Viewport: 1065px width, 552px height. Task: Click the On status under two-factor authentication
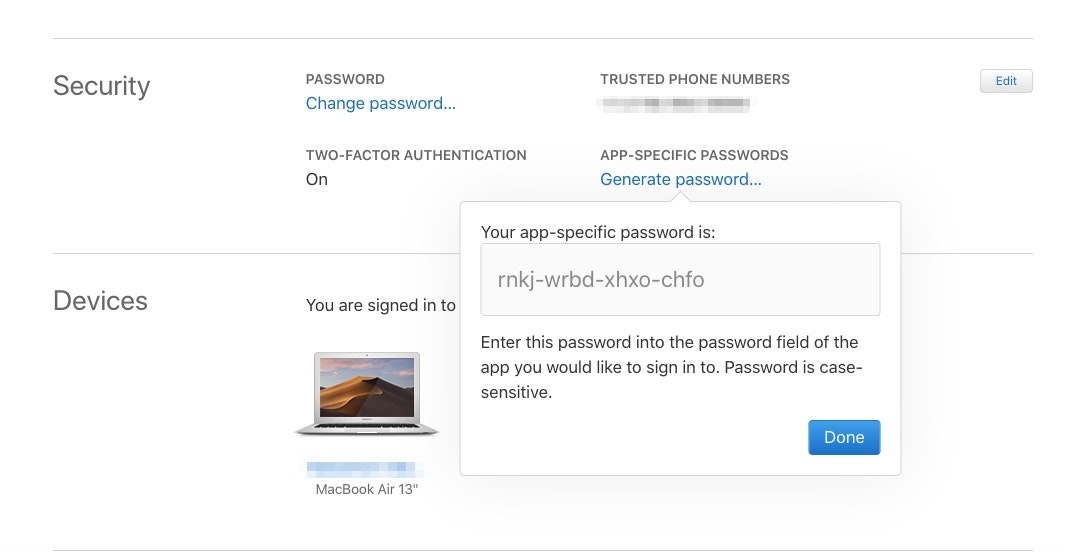tap(317, 179)
